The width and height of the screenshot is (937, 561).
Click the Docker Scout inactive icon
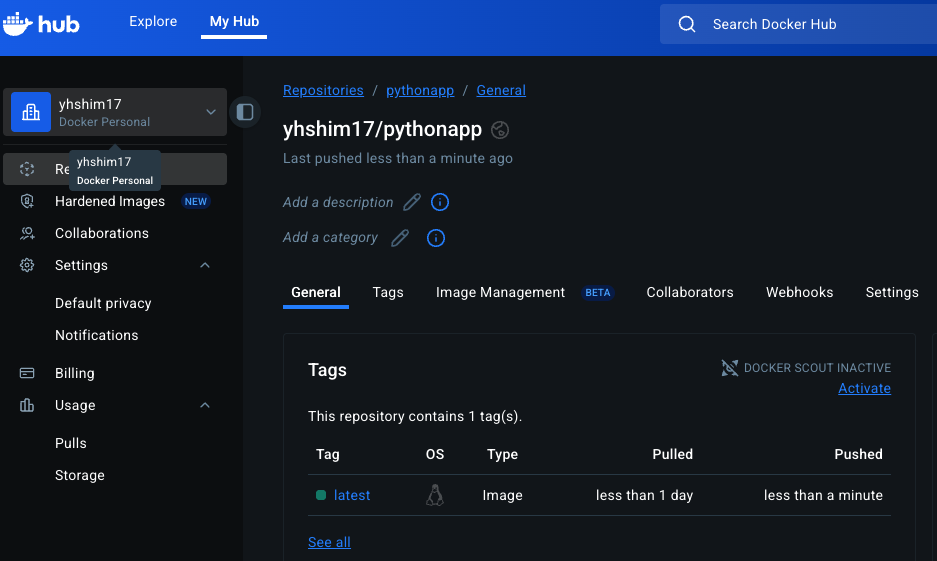coord(730,368)
